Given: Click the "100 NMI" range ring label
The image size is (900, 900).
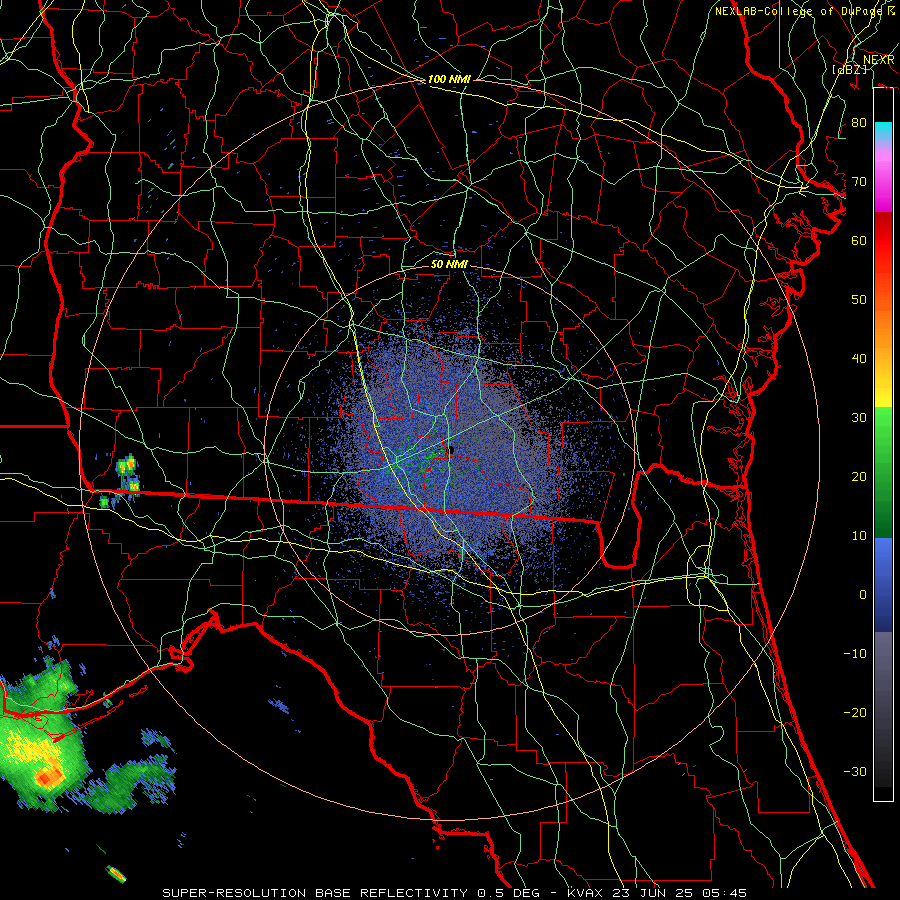Looking at the screenshot, I should [449, 79].
